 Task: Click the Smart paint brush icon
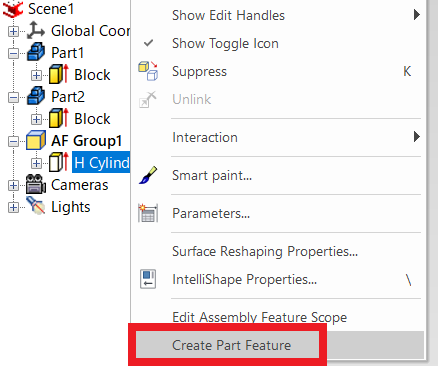click(x=148, y=175)
